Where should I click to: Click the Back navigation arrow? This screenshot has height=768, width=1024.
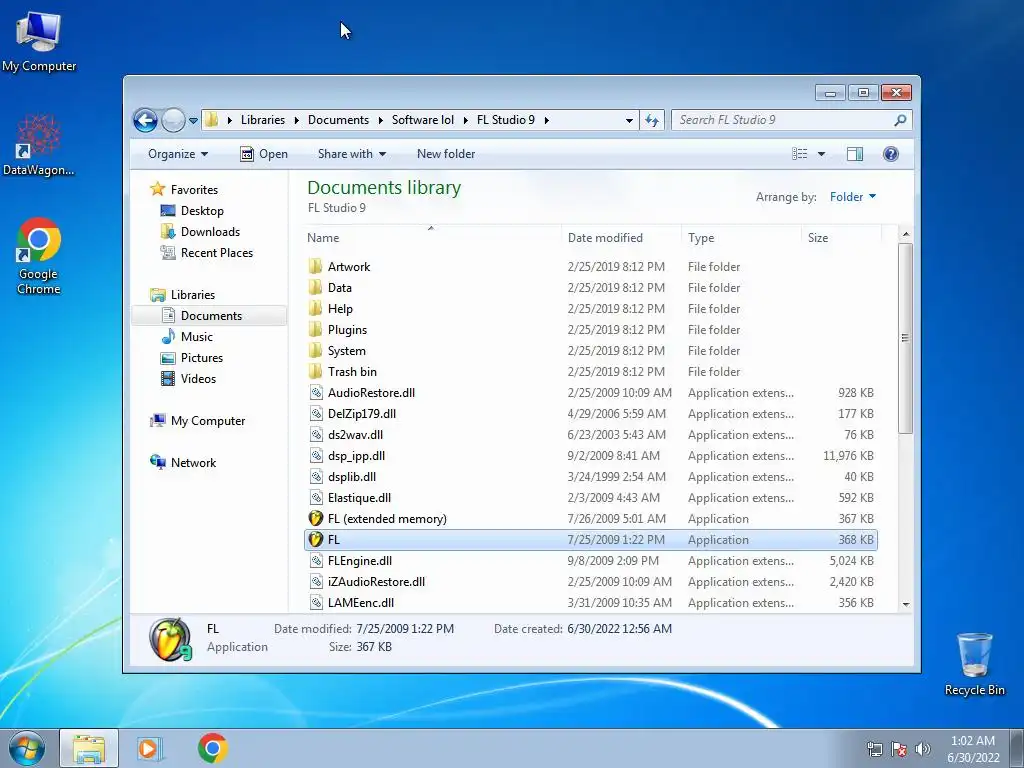(x=146, y=120)
